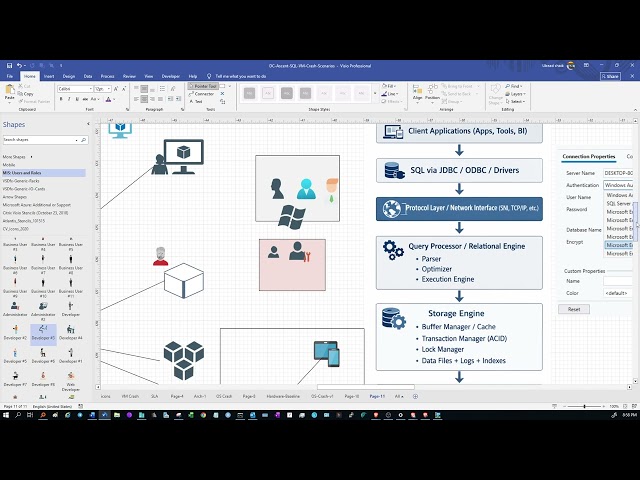Open the Align dropdown
The image size is (640, 480).
(x=417, y=94)
